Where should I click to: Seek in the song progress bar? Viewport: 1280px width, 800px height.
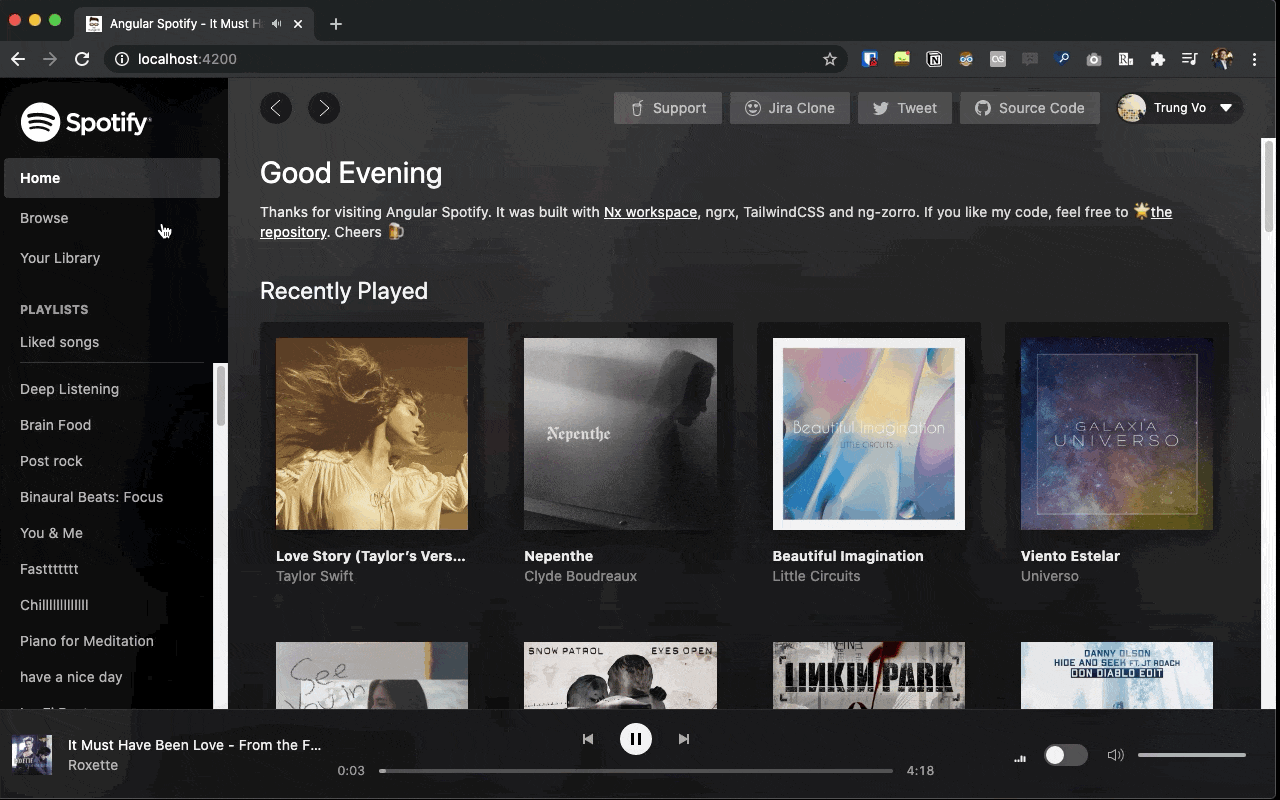636,771
